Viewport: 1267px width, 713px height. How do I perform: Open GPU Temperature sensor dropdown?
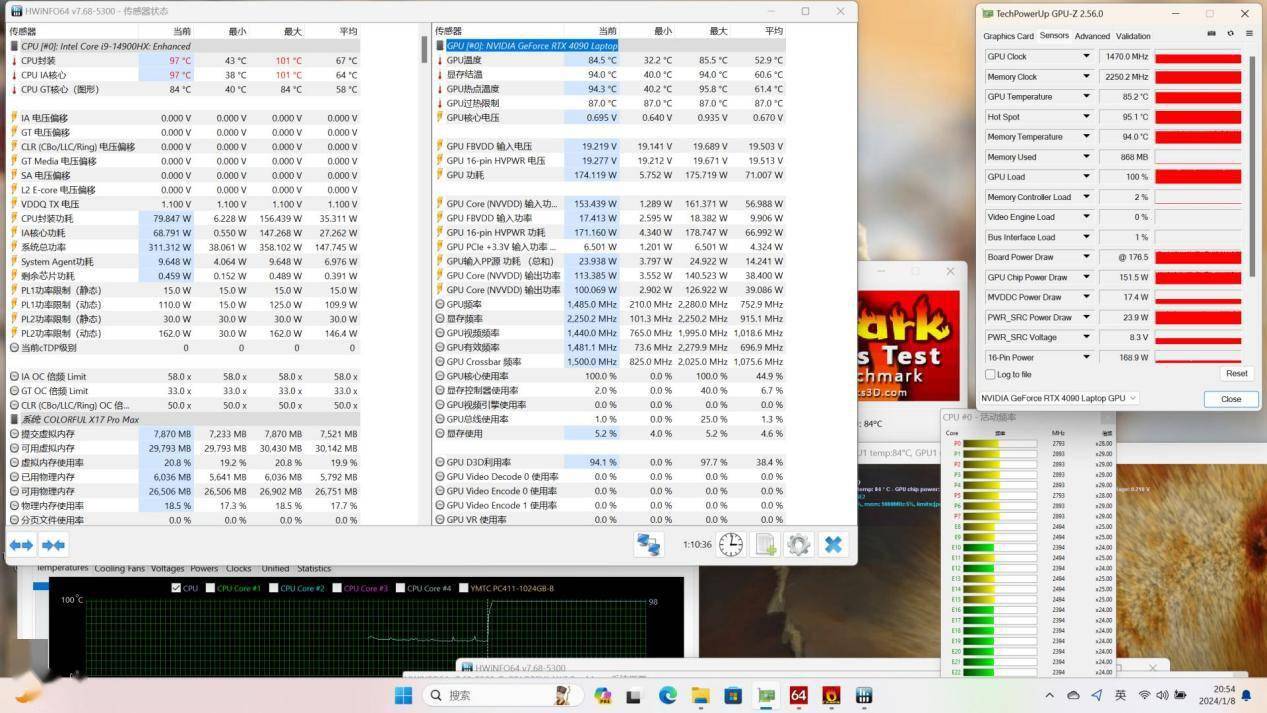(x=1086, y=97)
